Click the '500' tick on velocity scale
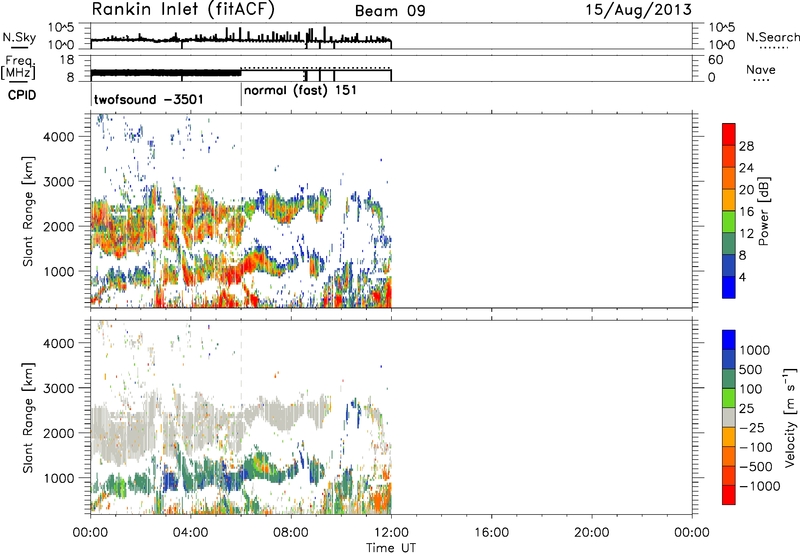This screenshot has height=554, width=800. 751,370
